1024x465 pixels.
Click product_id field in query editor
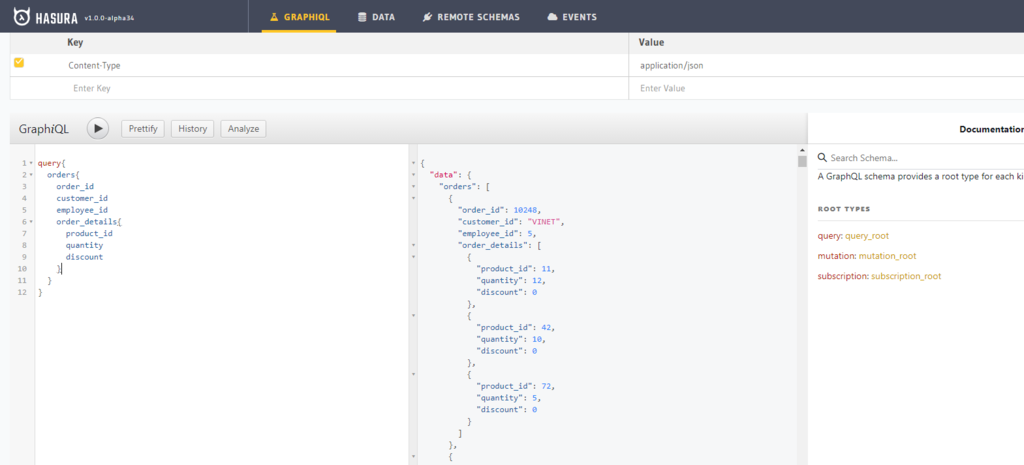89,233
